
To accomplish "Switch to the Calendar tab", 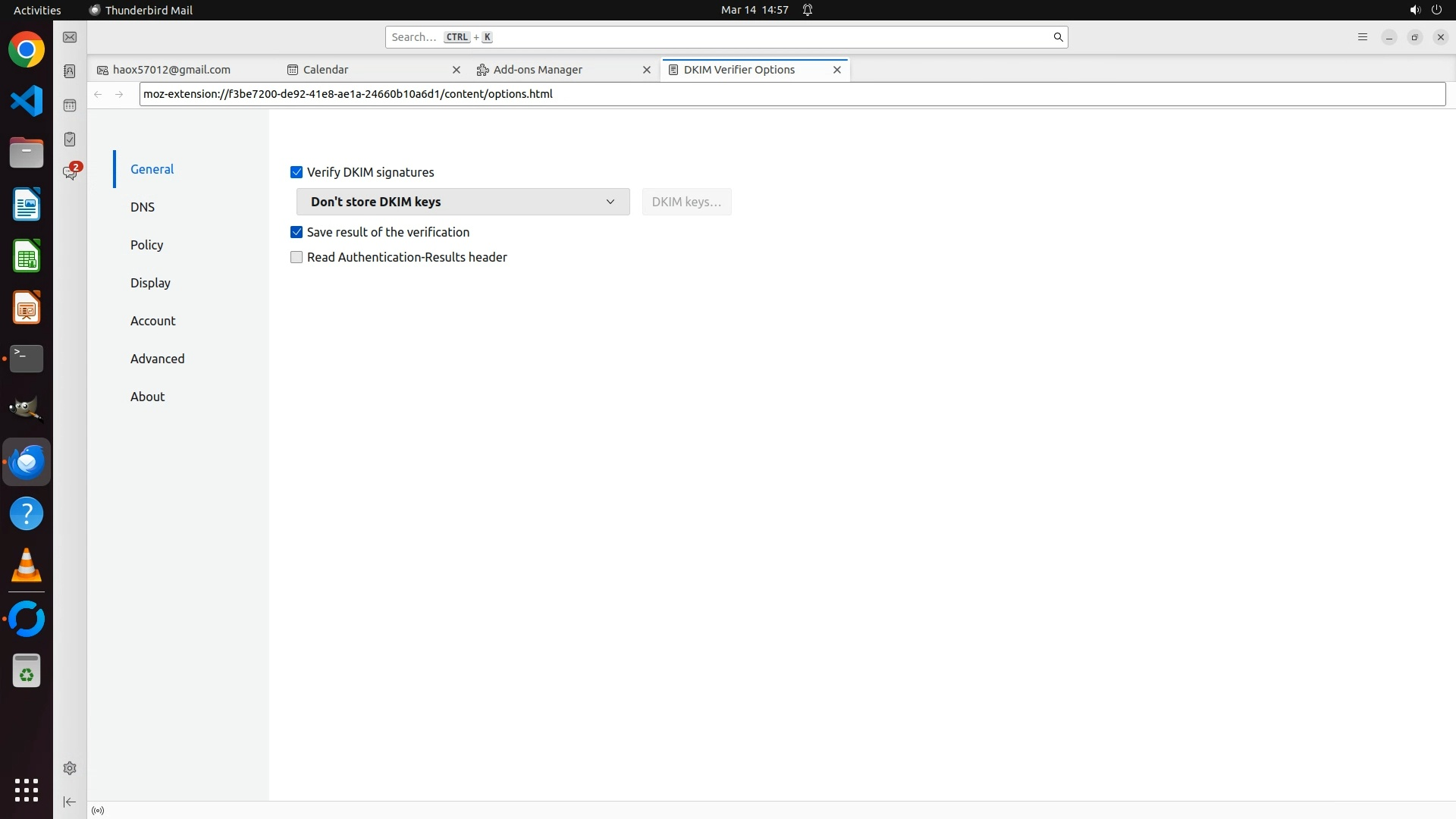I will point(326,70).
